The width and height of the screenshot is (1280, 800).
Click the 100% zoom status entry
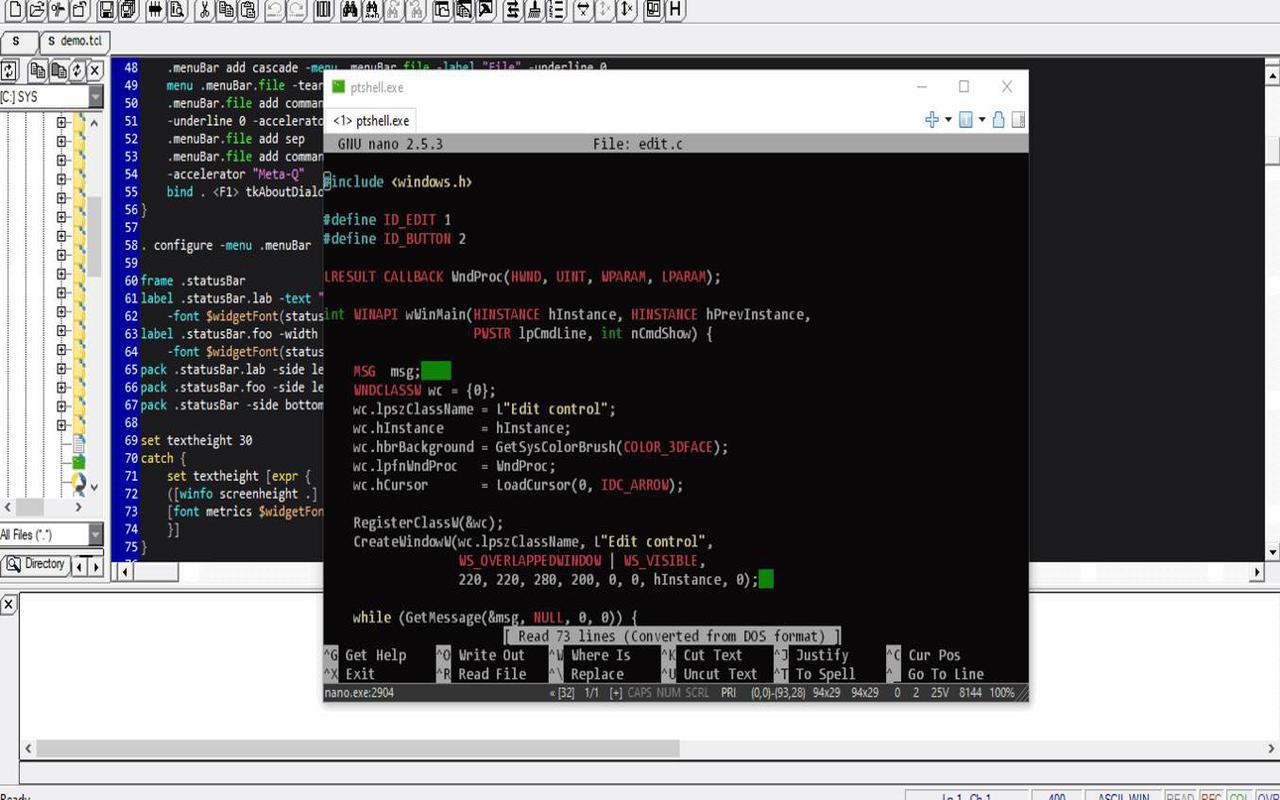click(x=1002, y=692)
